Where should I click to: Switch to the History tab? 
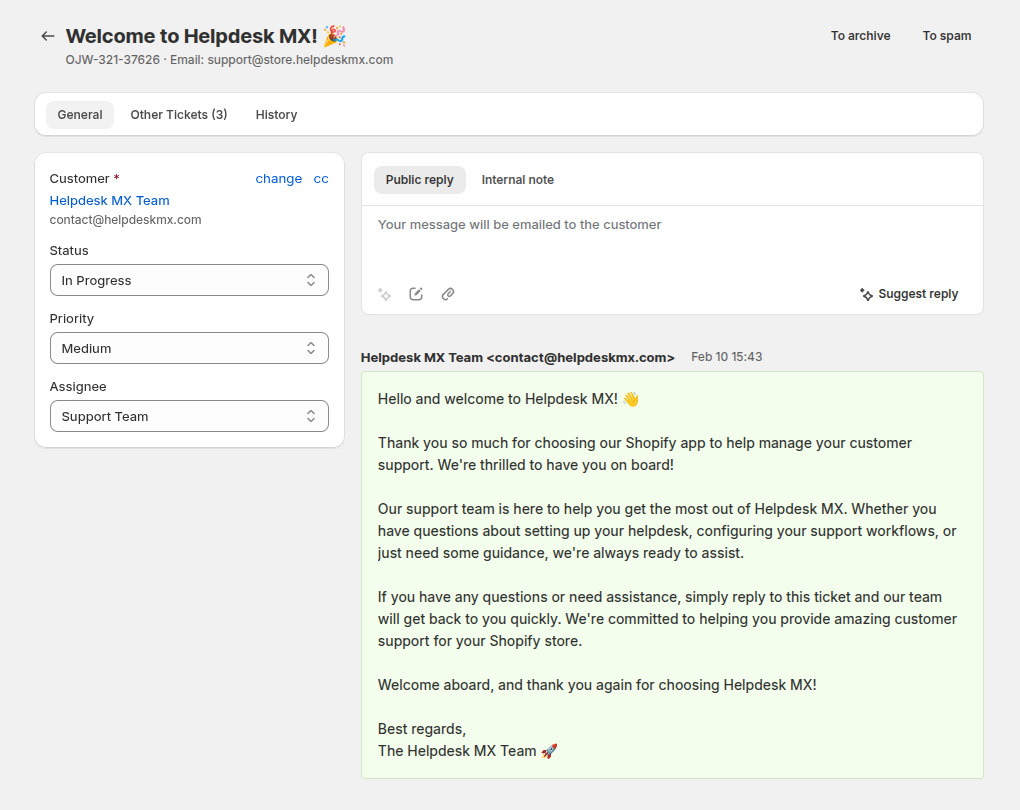(x=276, y=115)
